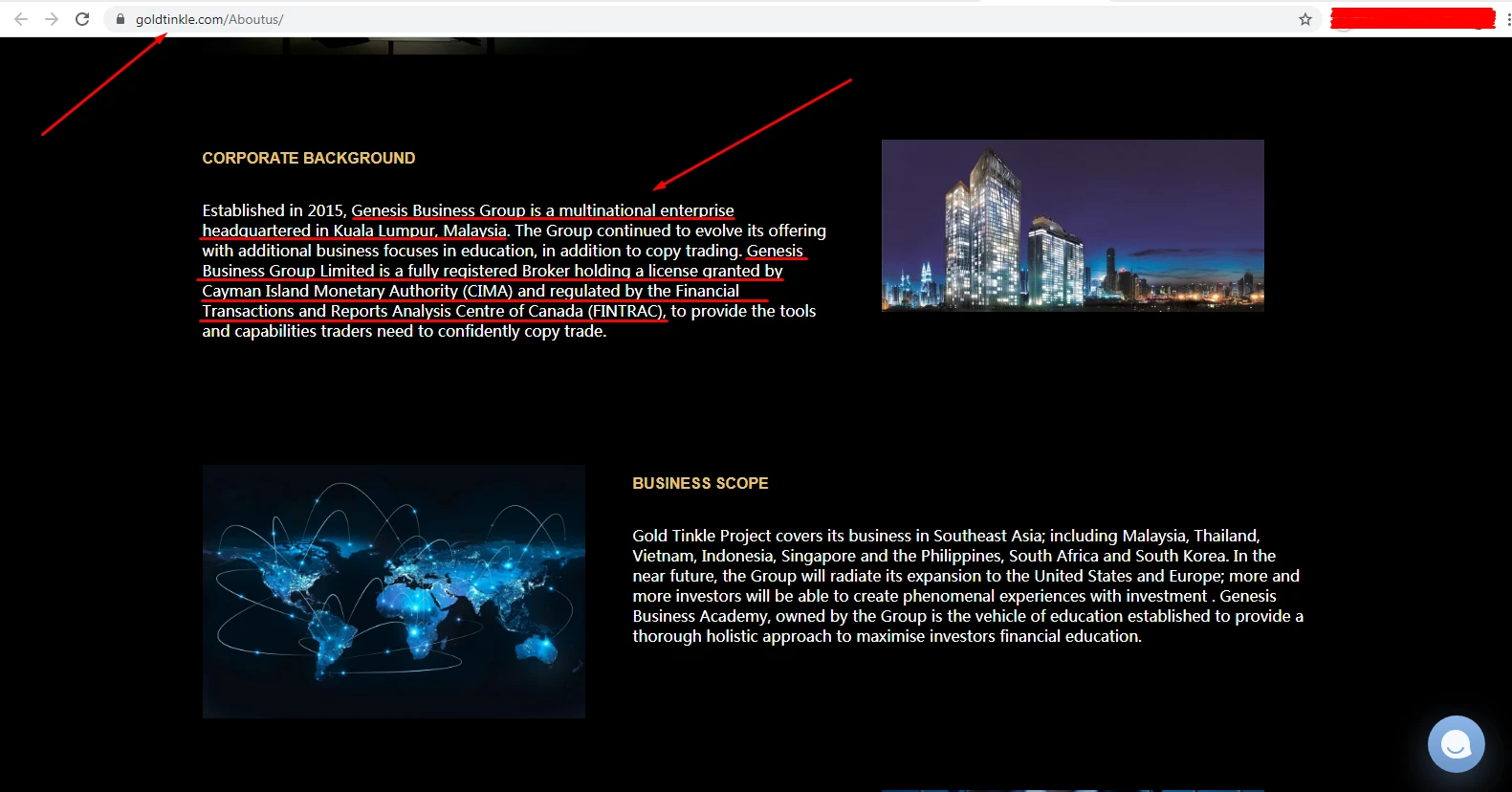1512x792 pixels.
Task: Reload the current page
Action: [x=82, y=19]
